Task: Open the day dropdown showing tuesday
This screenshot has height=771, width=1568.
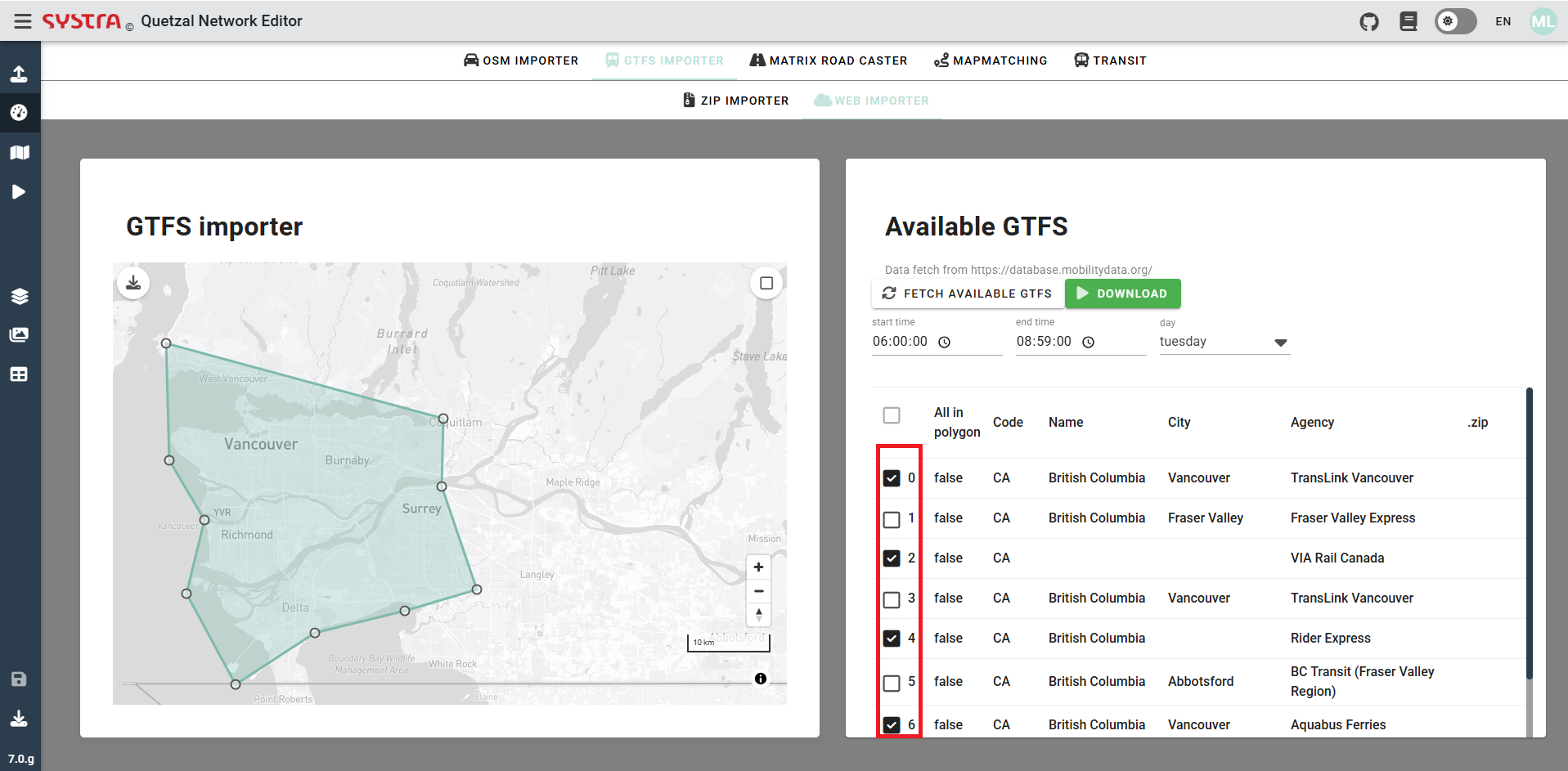Action: tap(1224, 342)
